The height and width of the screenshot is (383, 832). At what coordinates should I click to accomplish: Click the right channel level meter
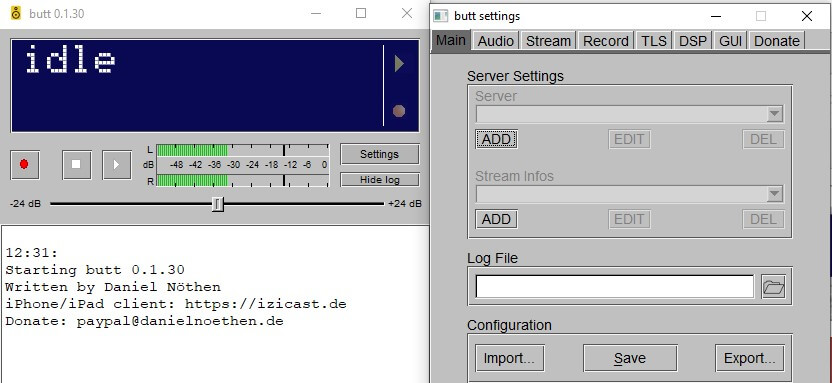pyautogui.click(x=242, y=181)
